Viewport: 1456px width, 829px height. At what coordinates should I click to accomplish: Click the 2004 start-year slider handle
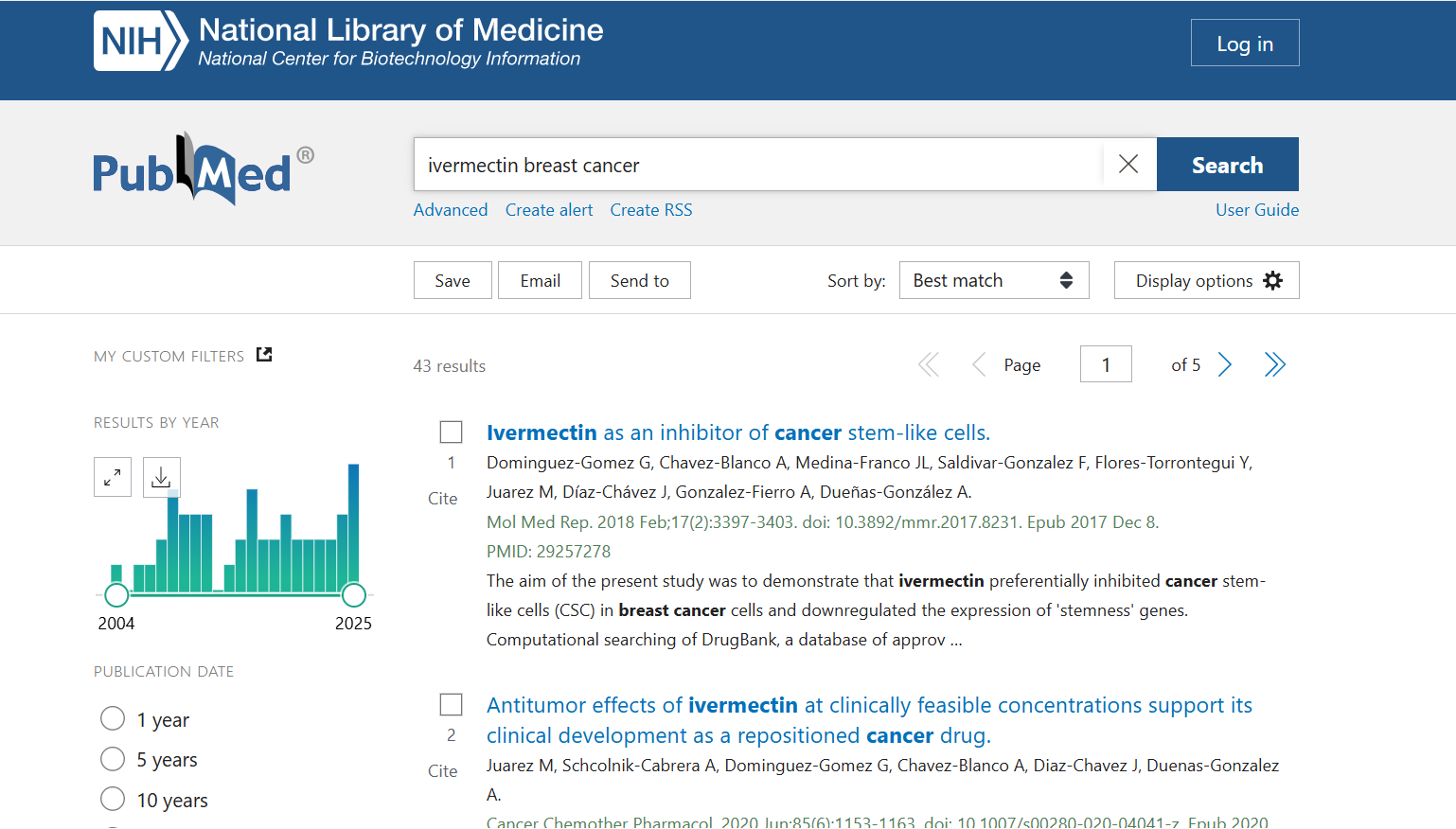click(116, 594)
